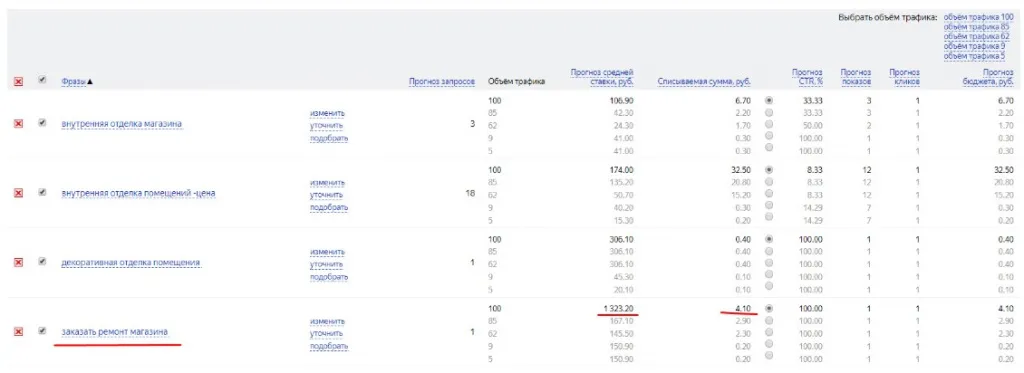Sort by 'Прогноз бюджета, руб.' header
Viewport: 1024px width, 373px height.
coord(987,77)
